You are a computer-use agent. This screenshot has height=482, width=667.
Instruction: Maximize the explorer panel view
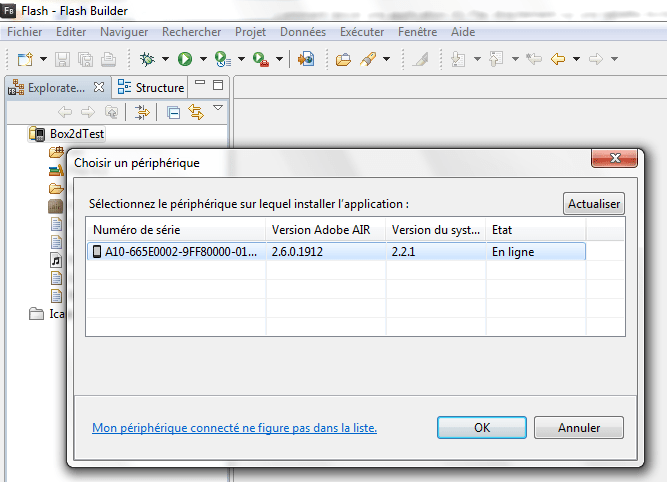[x=218, y=85]
